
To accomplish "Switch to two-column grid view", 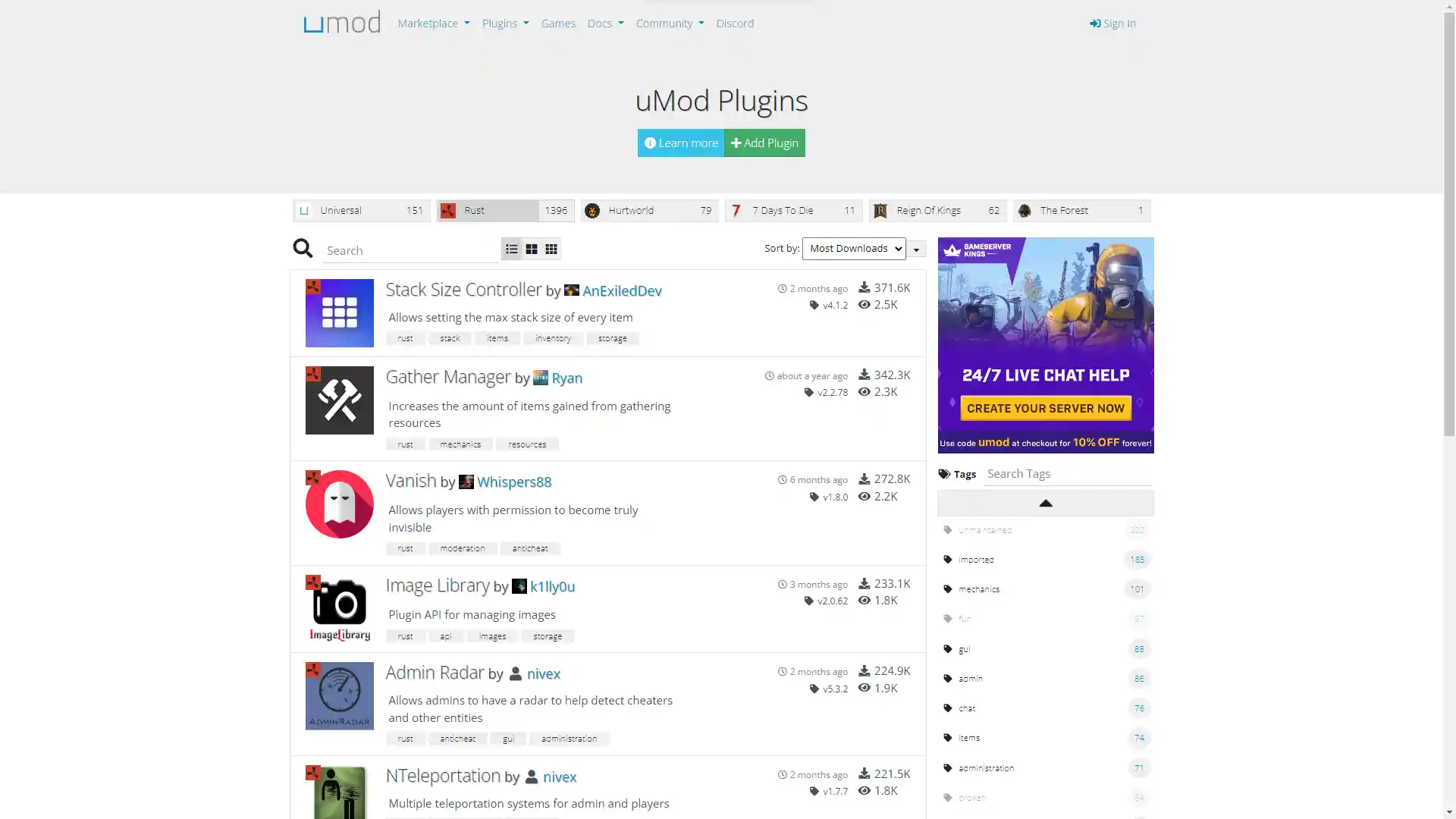I will point(532,249).
